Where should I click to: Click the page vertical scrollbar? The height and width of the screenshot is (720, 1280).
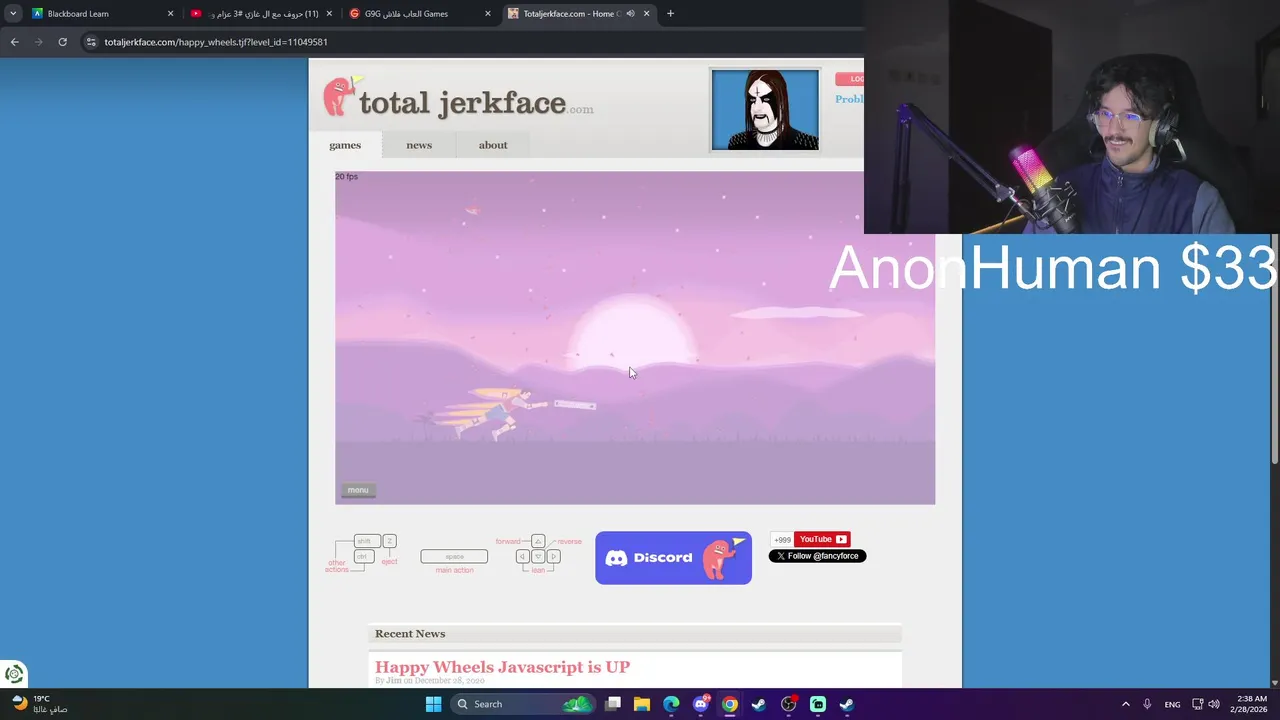pos(1274,350)
